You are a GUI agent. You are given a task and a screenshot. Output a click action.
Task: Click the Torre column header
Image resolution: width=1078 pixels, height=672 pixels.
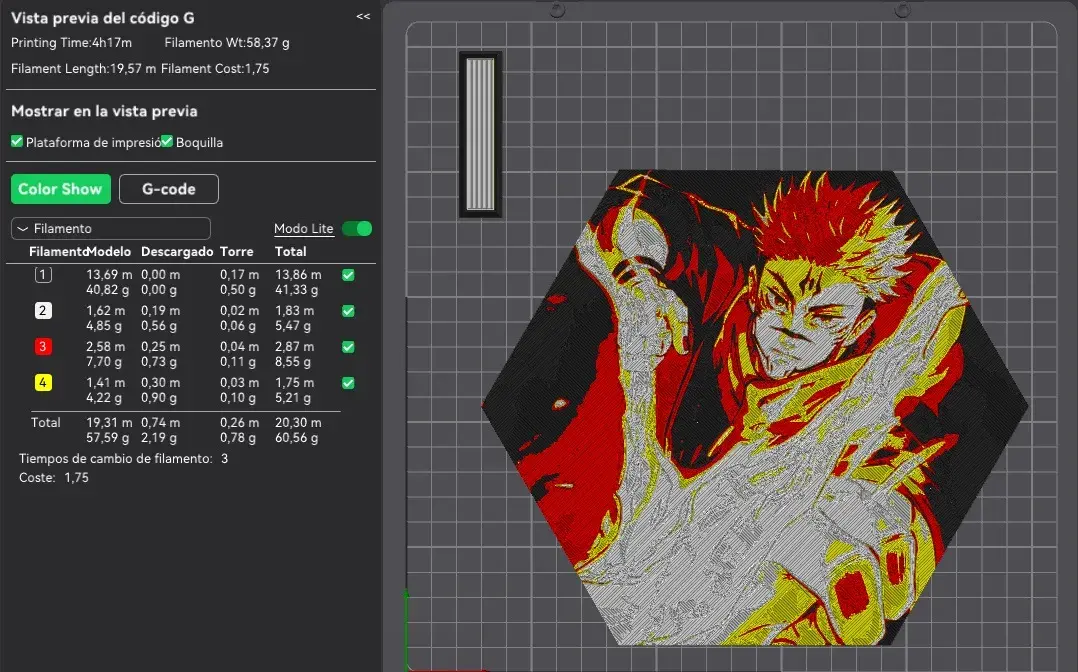[236, 252]
